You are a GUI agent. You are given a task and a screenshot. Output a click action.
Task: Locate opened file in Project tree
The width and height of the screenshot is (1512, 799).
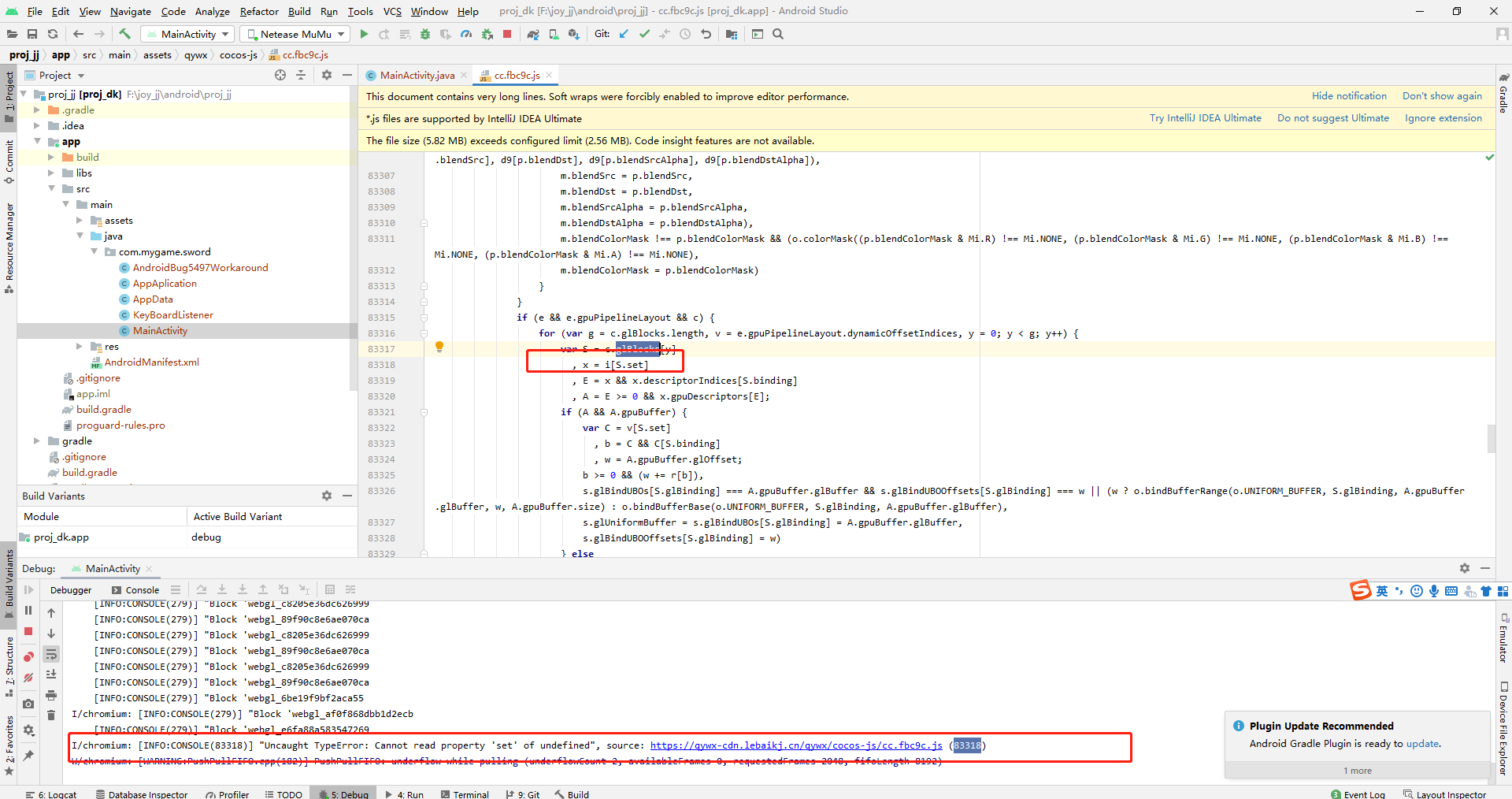click(x=280, y=75)
